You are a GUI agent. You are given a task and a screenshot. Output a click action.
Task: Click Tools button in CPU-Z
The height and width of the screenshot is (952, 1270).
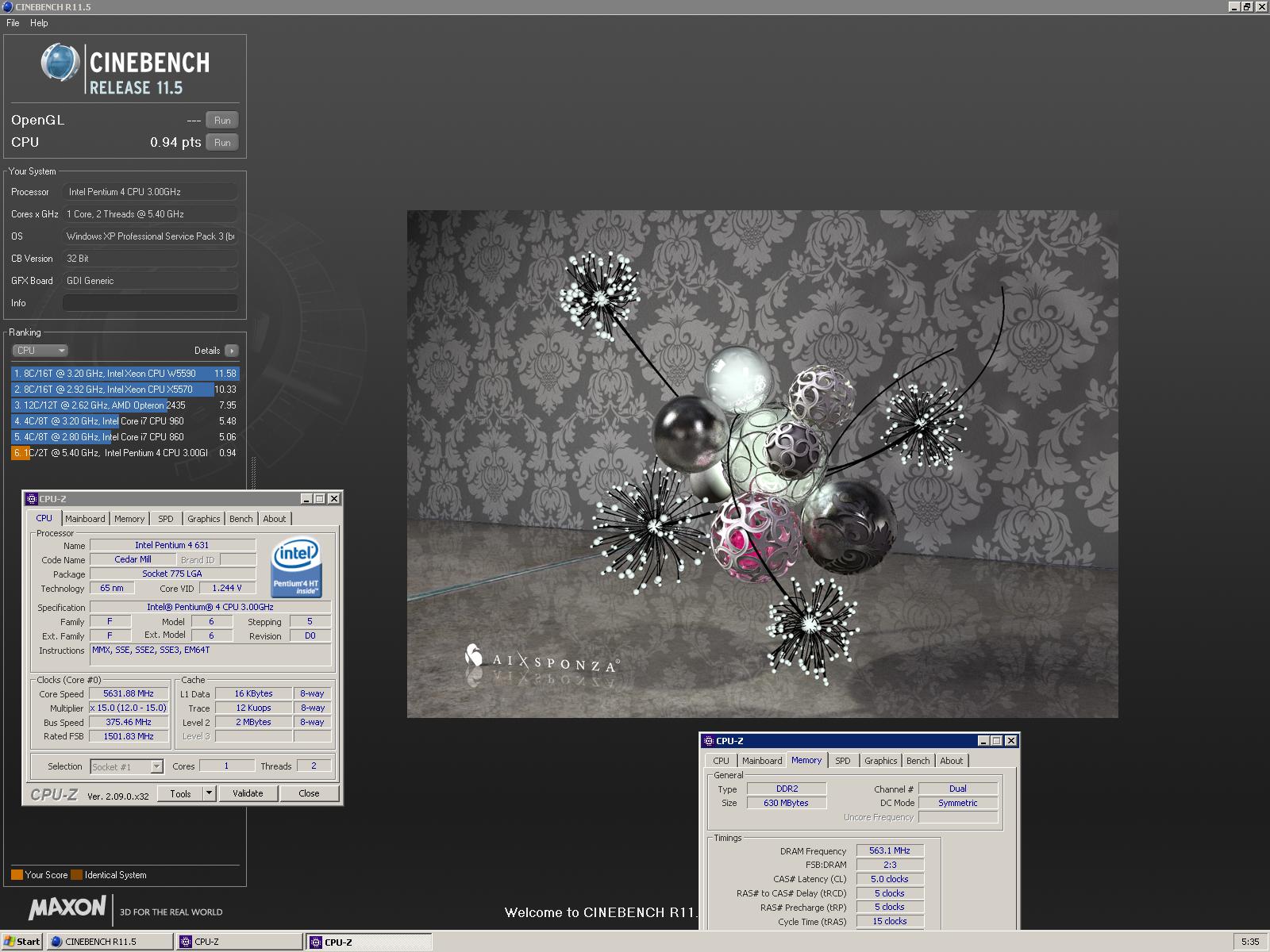180,793
